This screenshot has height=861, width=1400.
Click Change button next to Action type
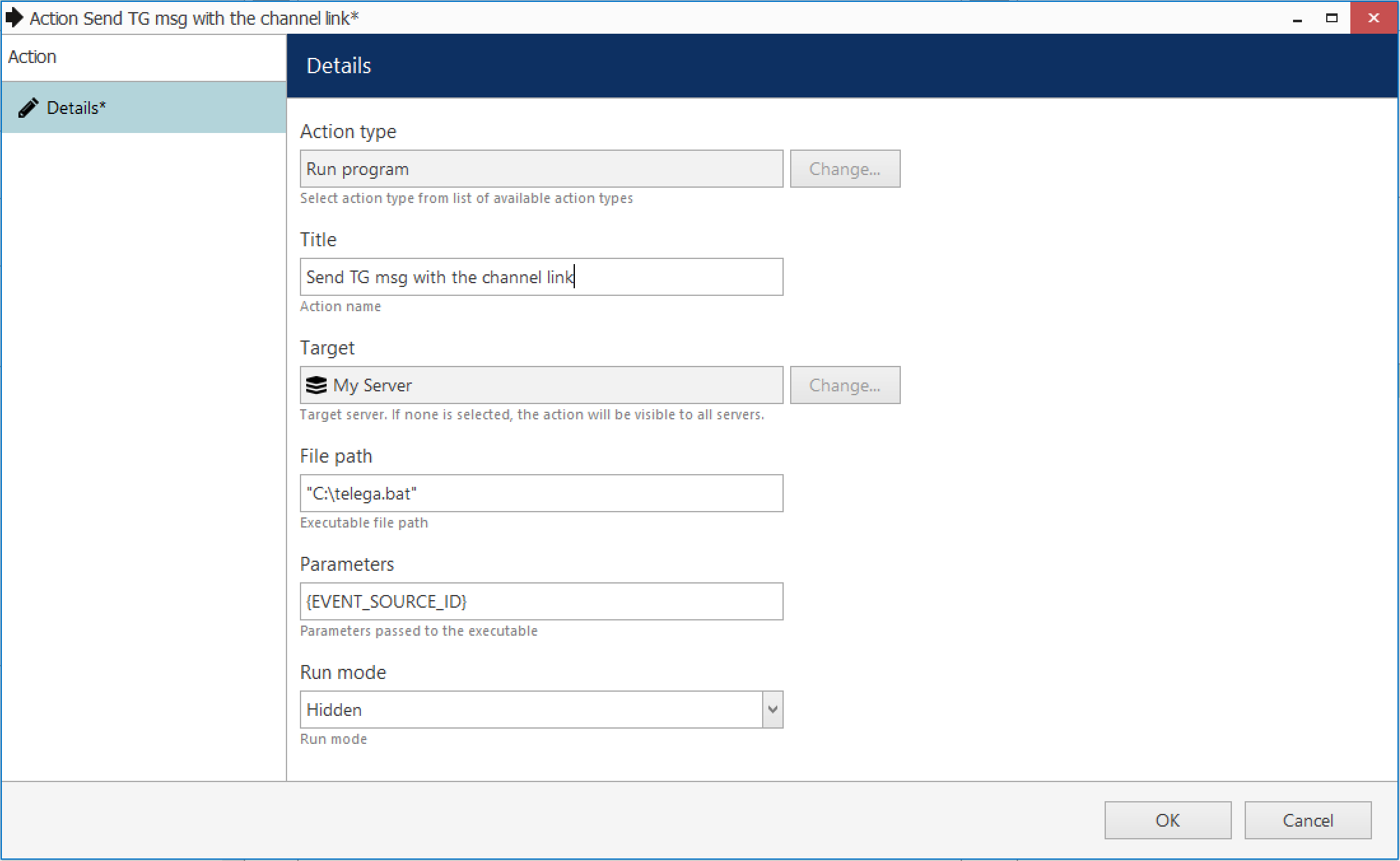(845, 169)
